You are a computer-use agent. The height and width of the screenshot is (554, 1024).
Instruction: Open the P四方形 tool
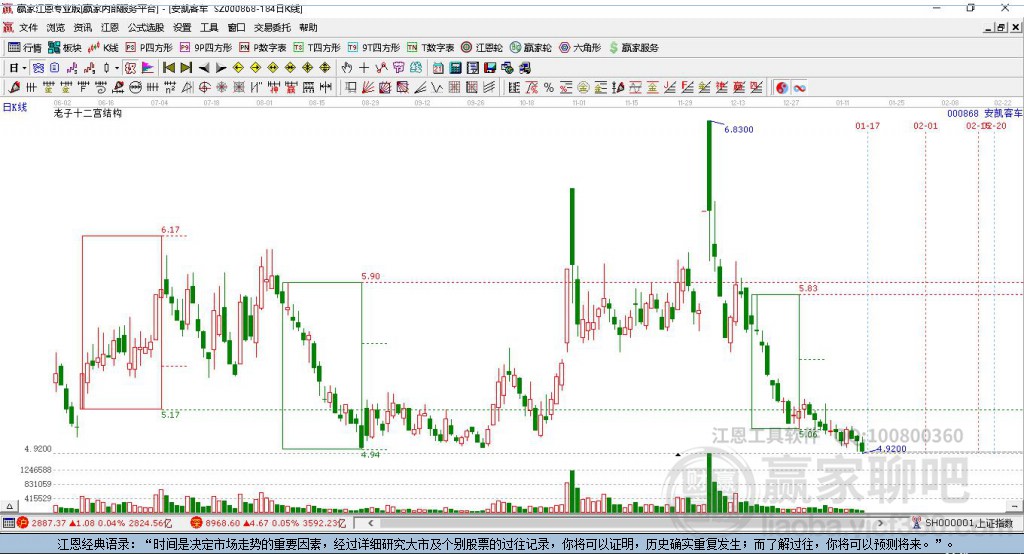(149, 48)
